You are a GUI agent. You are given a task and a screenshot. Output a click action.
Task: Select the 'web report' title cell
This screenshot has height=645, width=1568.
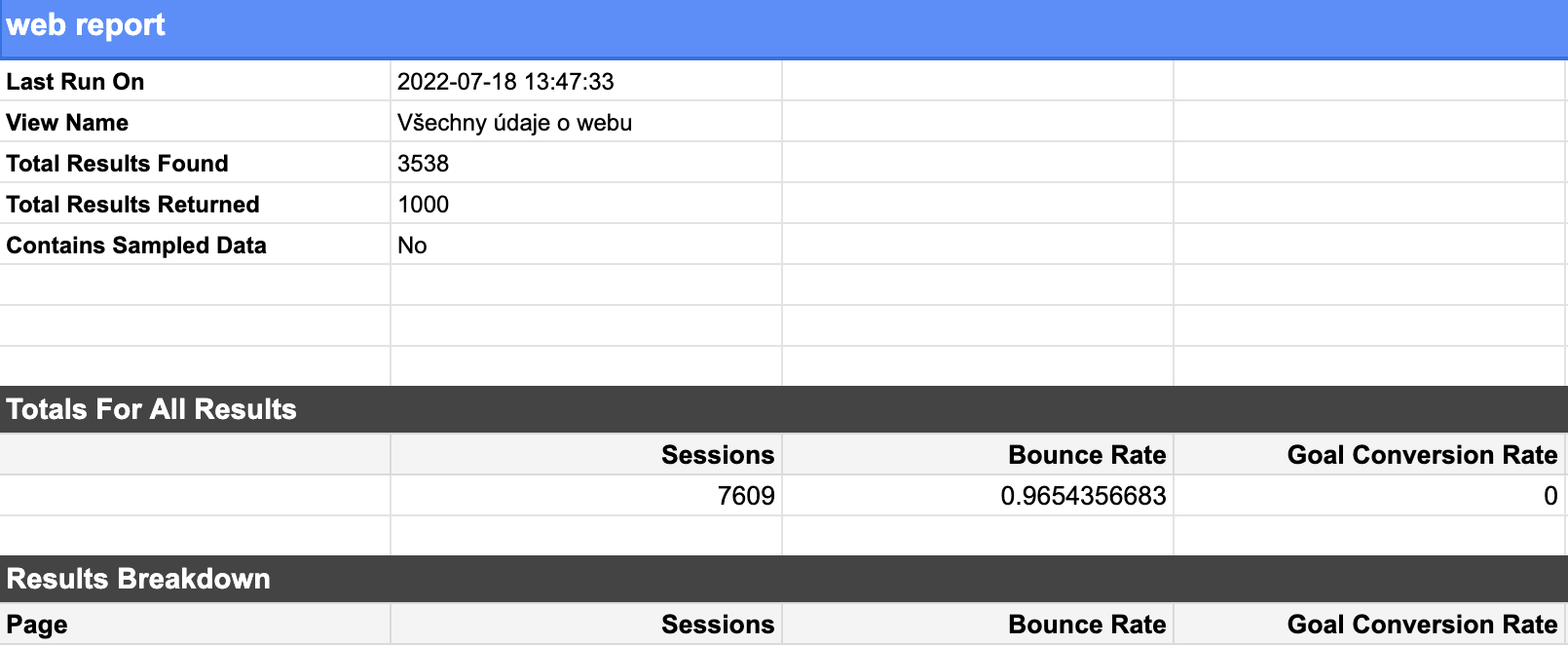pos(784,27)
